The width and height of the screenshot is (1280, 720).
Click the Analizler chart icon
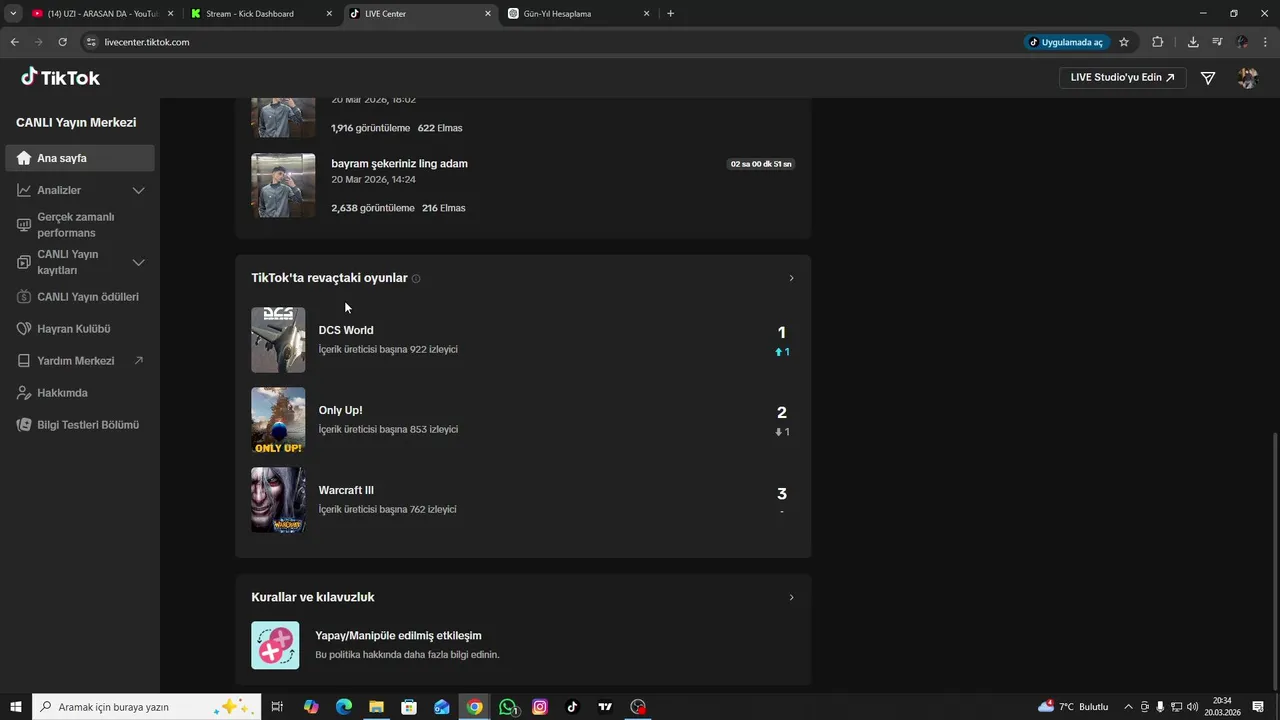(x=24, y=190)
